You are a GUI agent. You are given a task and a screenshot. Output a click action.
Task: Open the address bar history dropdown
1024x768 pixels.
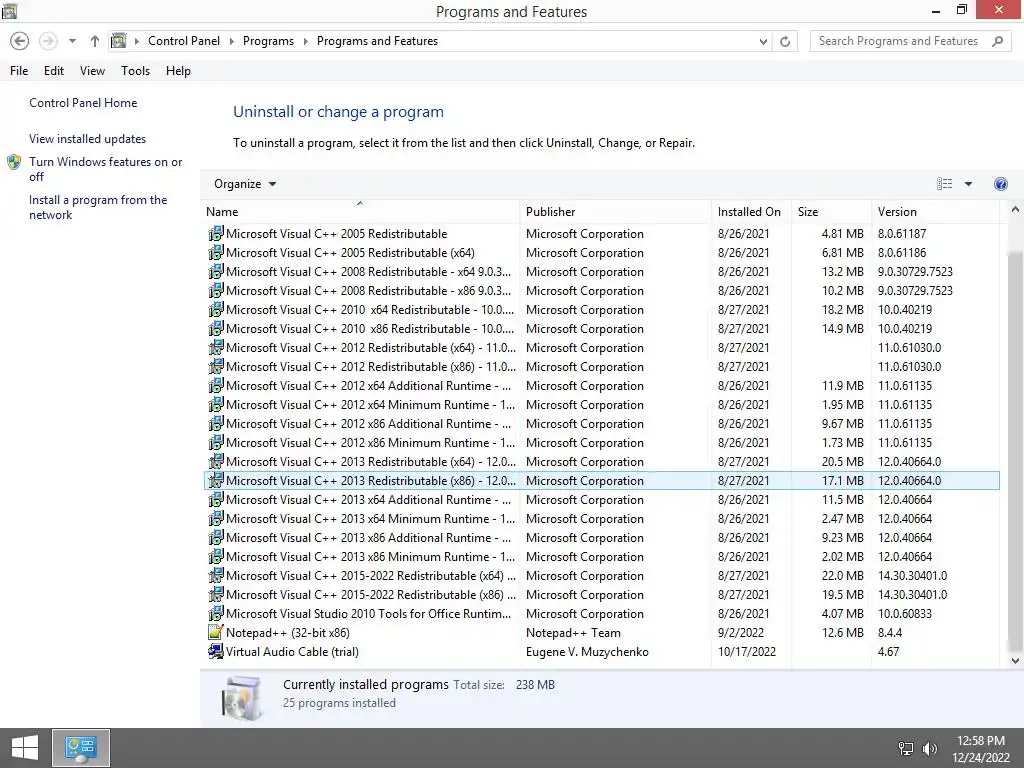tap(763, 42)
